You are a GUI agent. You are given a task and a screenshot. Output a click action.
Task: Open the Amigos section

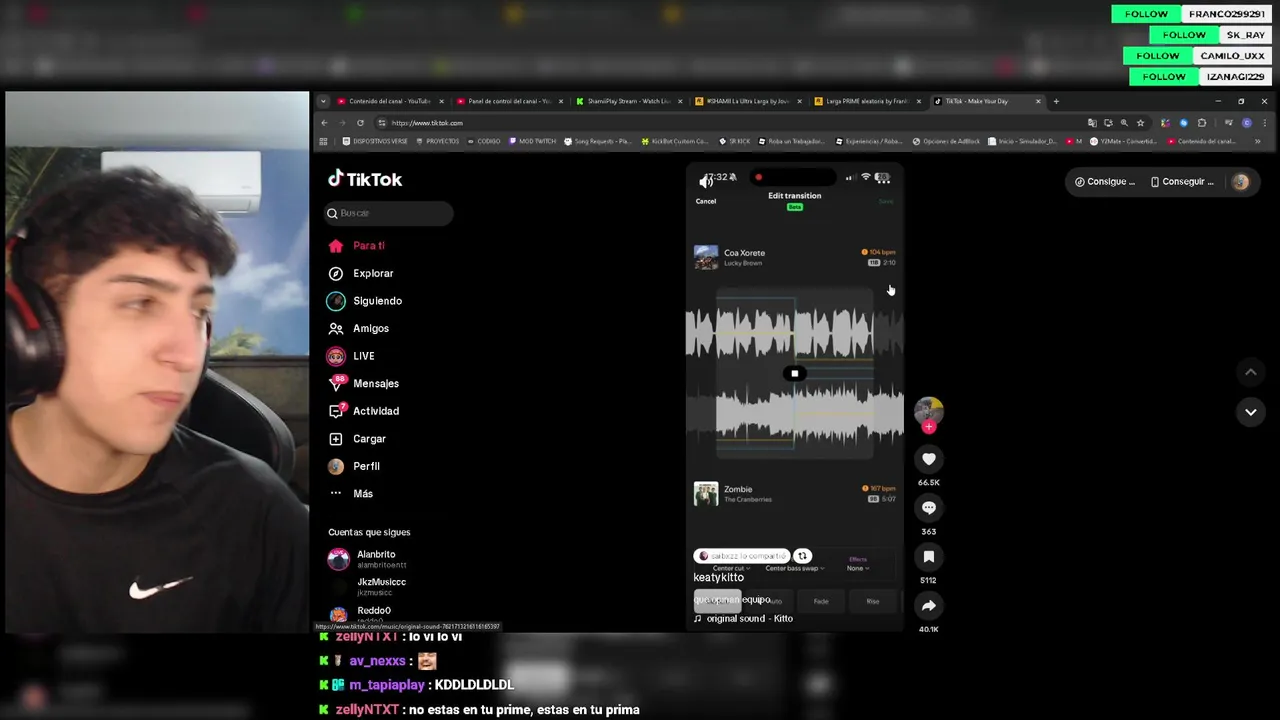pos(359,328)
